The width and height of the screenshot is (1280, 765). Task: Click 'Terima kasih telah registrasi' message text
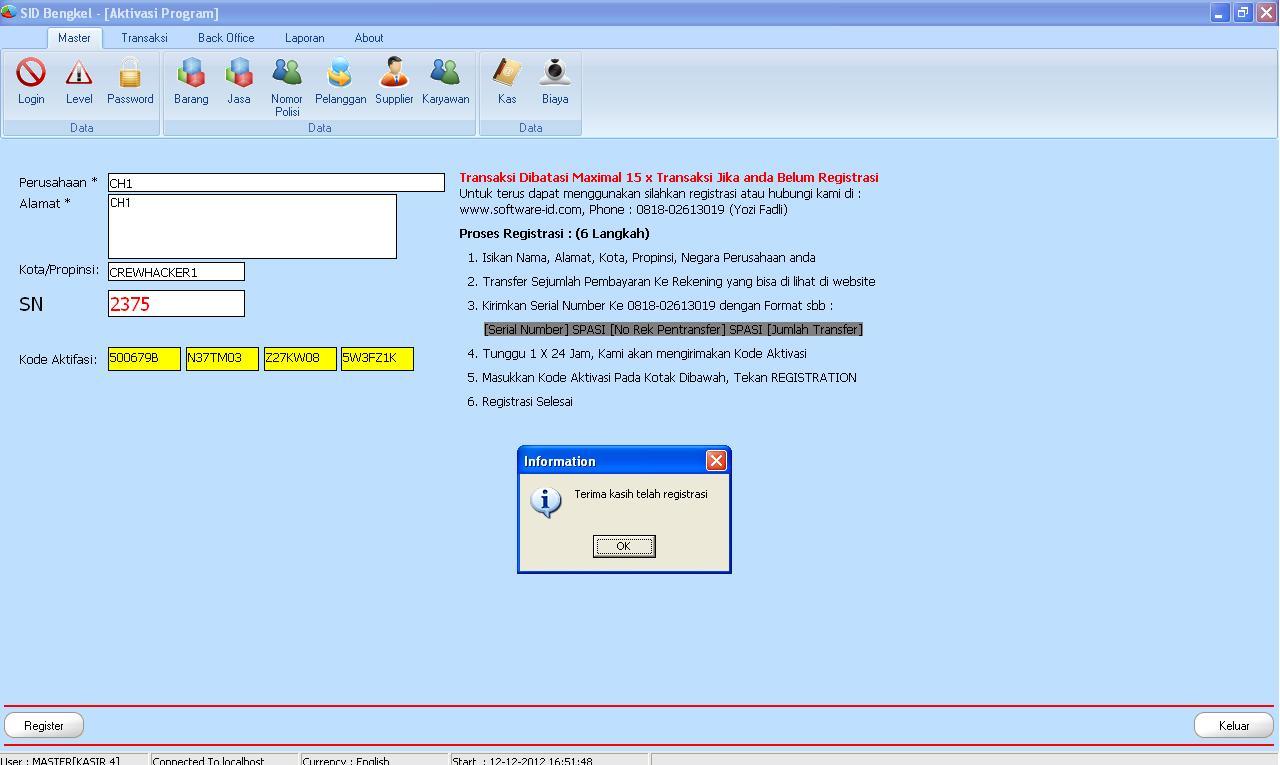(x=640, y=494)
